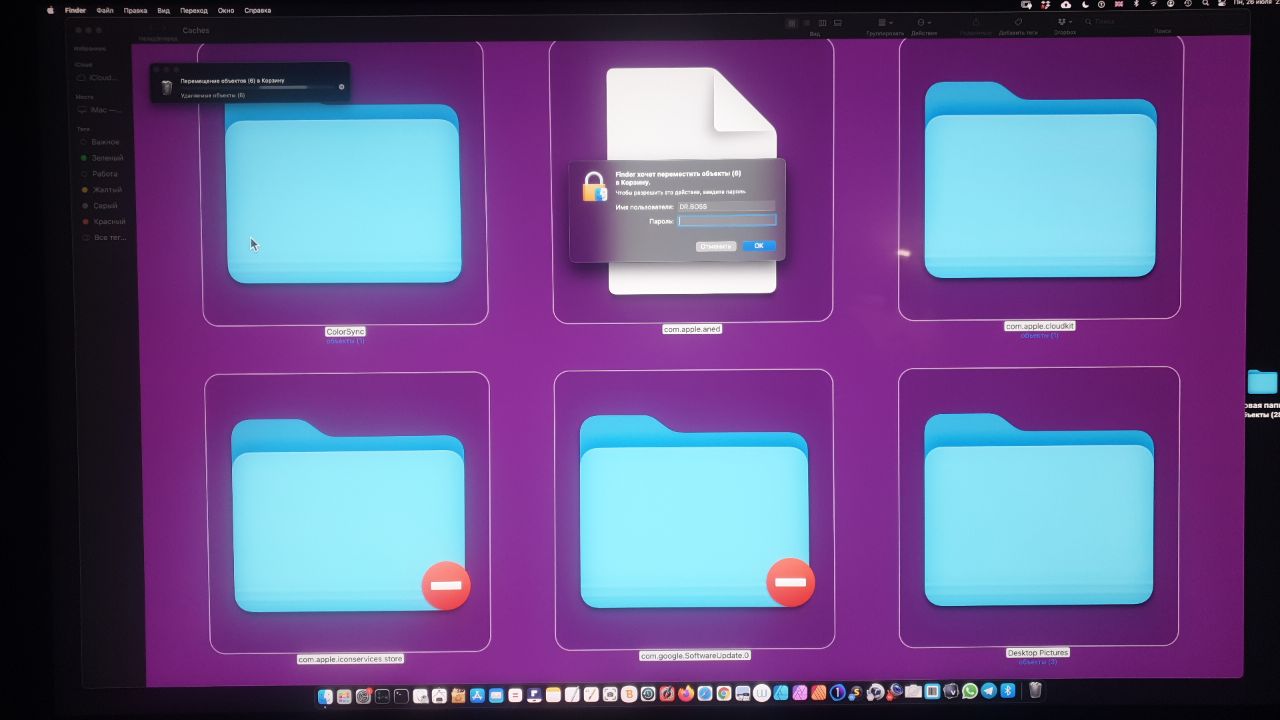
Task: Open the Действия dropdown in toolbar
Action: [x=924, y=23]
